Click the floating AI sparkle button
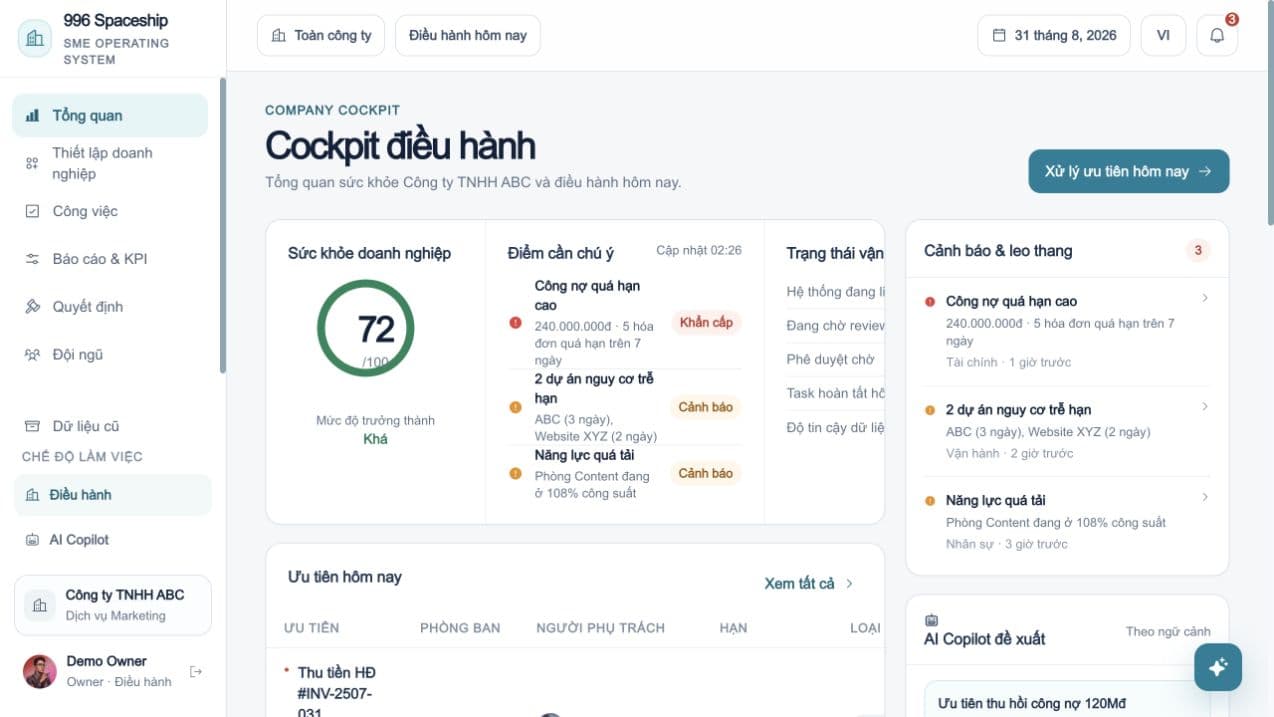This screenshot has width=1274, height=717. pyautogui.click(x=1218, y=667)
